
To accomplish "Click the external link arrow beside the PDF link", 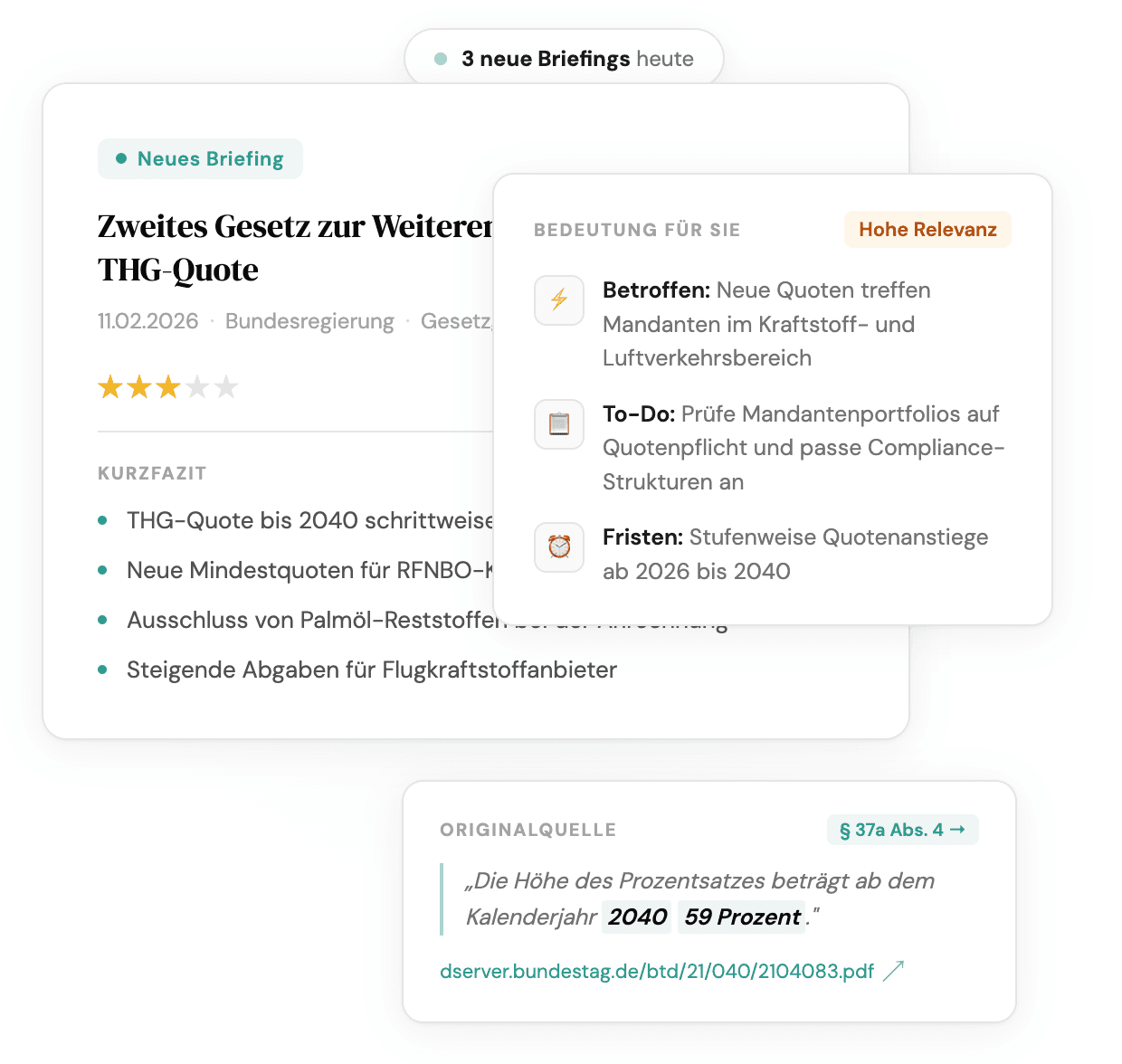I will pyautogui.click(x=894, y=971).
